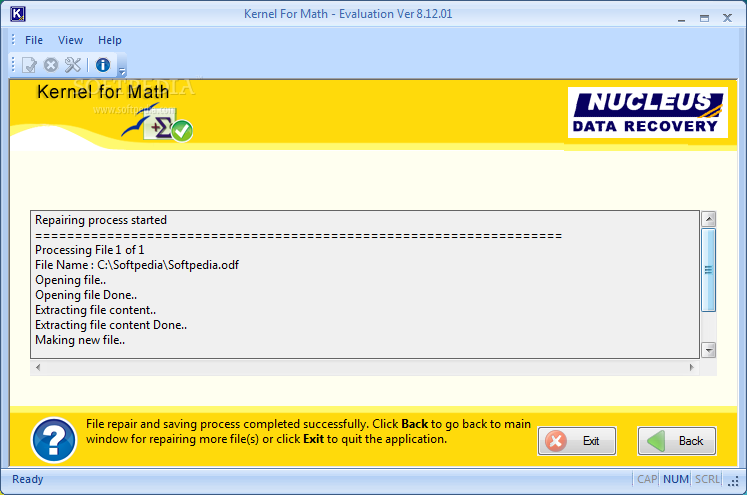This screenshot has width=747, height=495.
Task: Click the Exit button
Action: tap(577, 441)
